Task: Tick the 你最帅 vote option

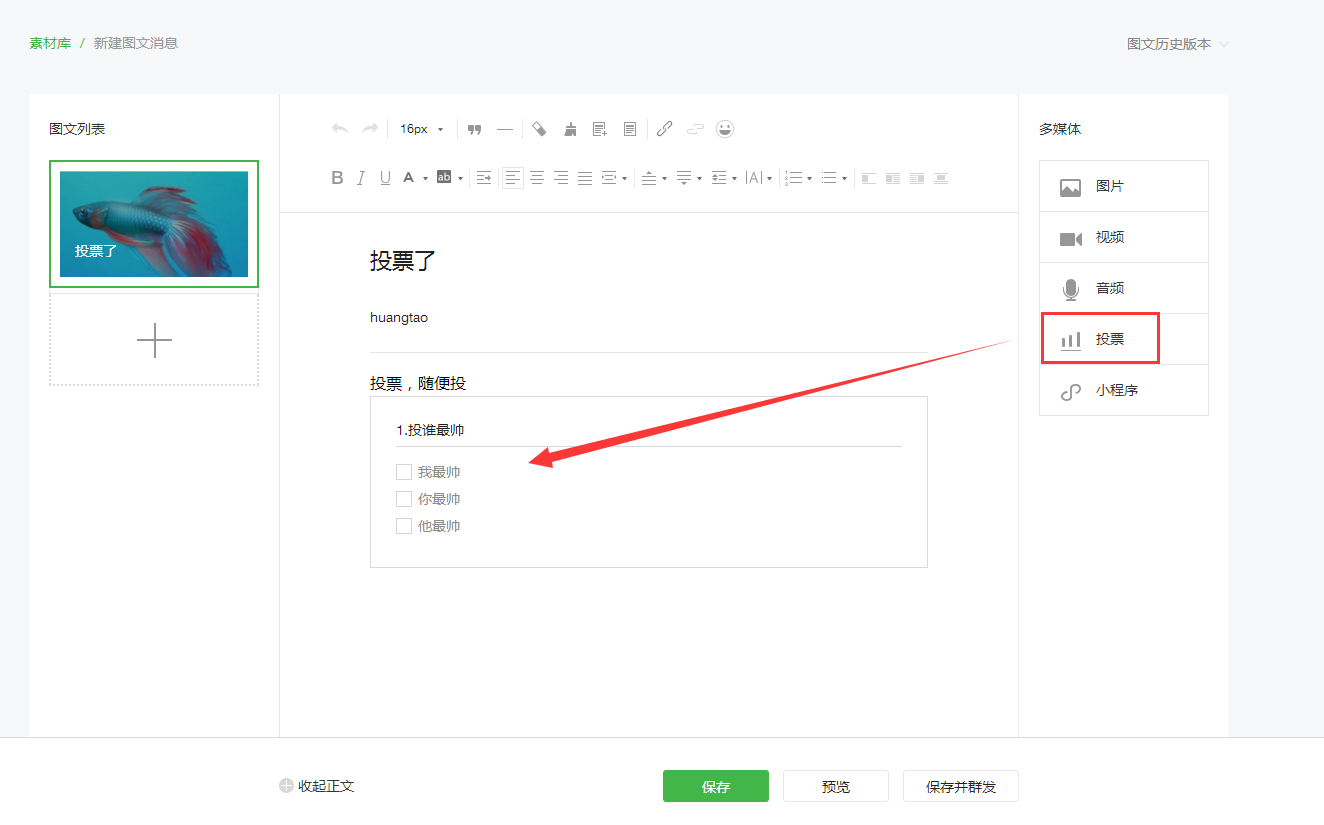Action: [404, 499]
